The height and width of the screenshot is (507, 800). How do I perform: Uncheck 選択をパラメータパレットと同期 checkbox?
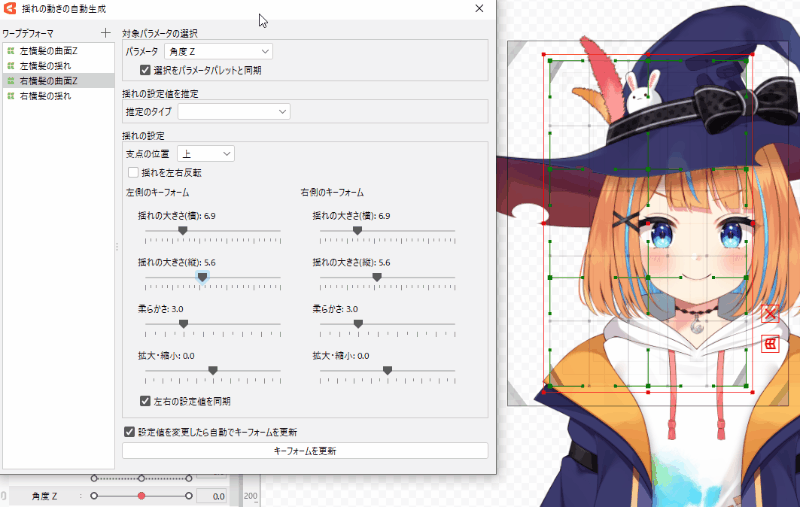[146, 70]
